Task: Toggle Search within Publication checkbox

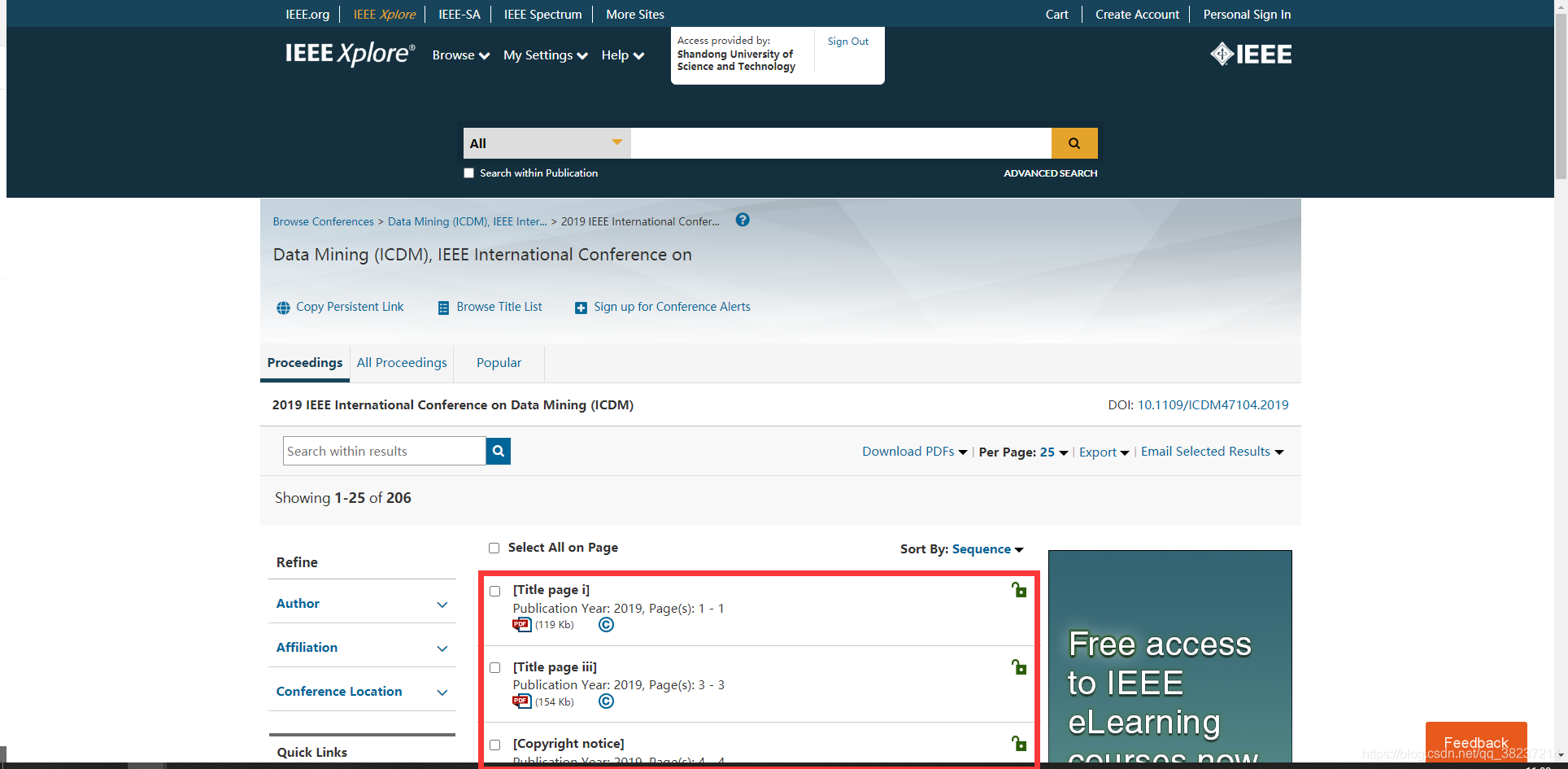Action: coord(468,173)
